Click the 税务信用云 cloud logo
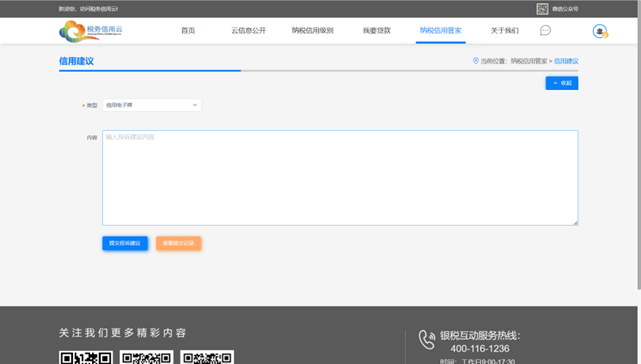Screen dimensions: 641x364 tap(91, 31)
